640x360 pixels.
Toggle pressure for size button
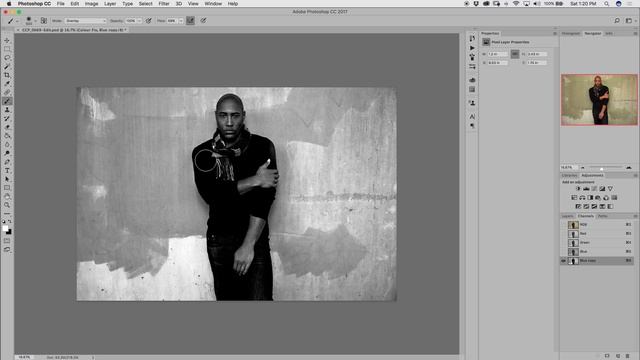(x=203, y=20)
